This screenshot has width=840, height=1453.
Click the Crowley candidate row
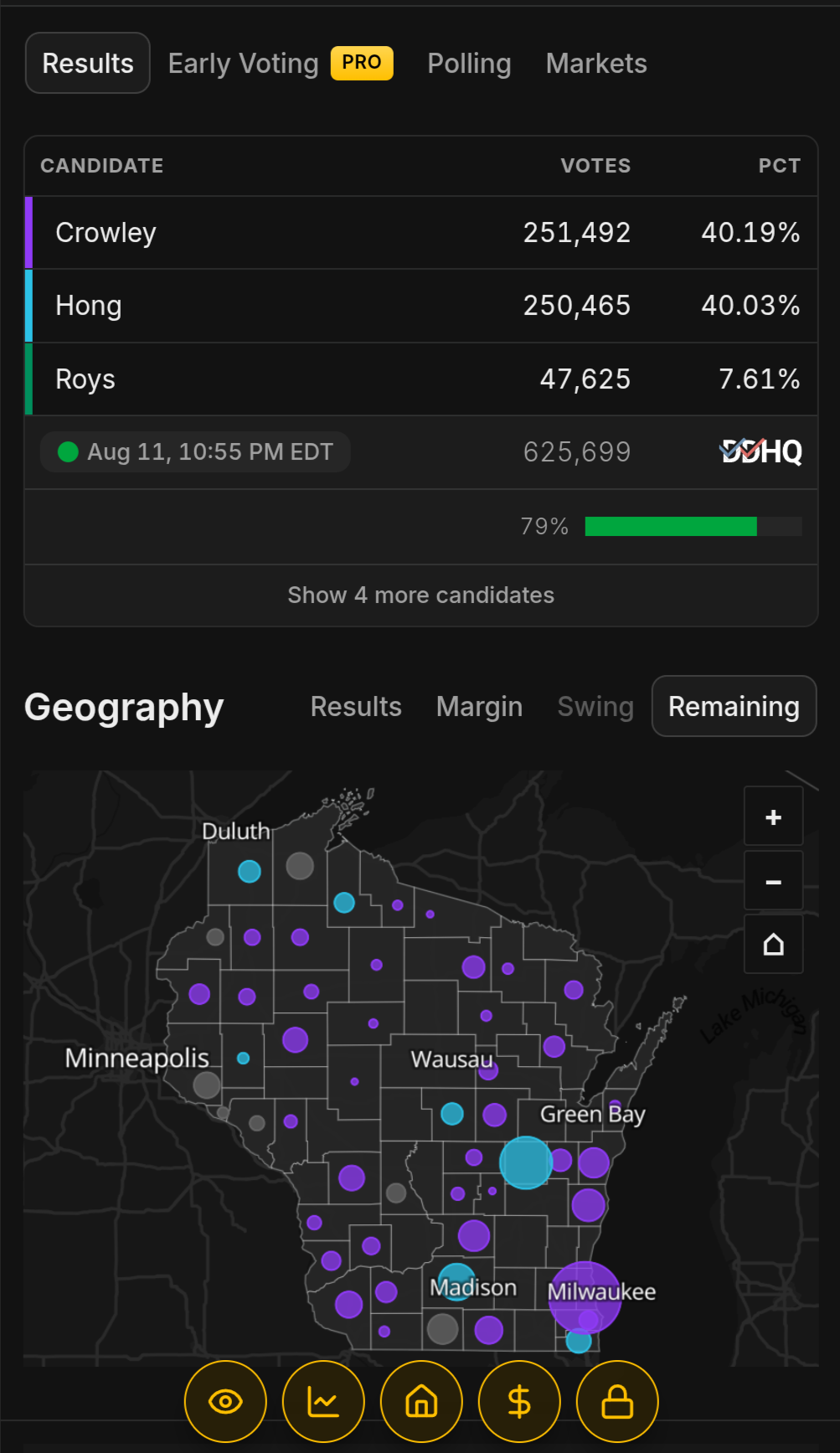tap(420, 233)
